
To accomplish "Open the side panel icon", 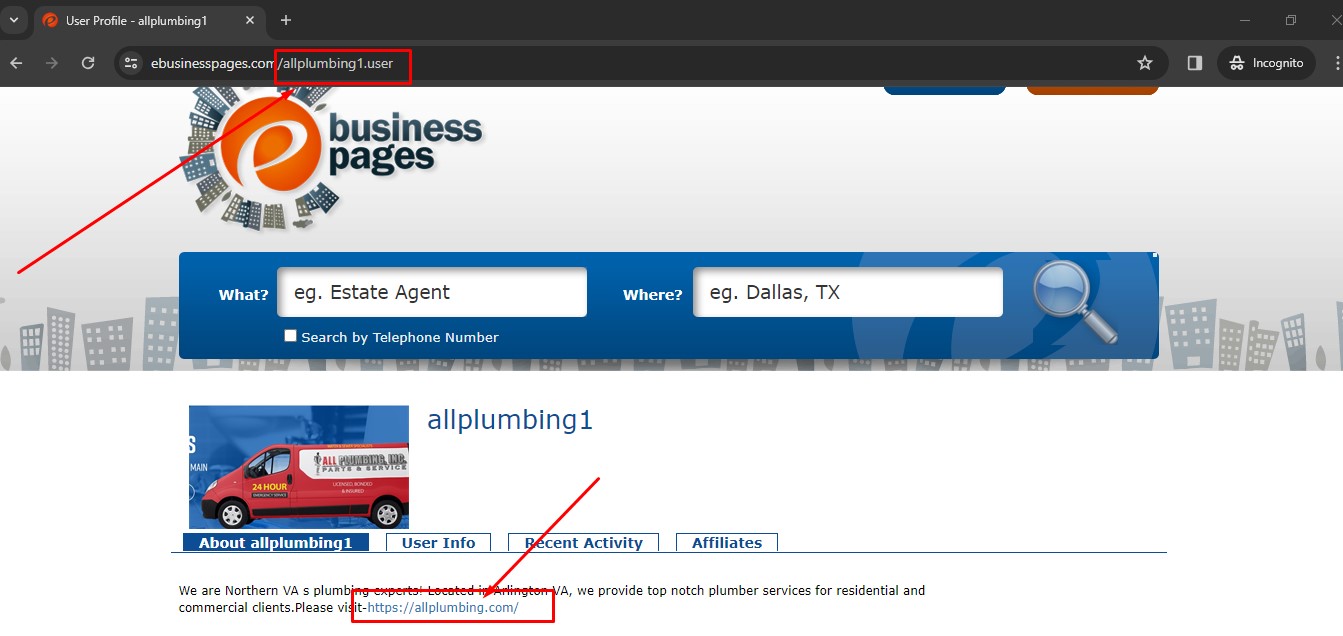I will tap(1194, 63).
